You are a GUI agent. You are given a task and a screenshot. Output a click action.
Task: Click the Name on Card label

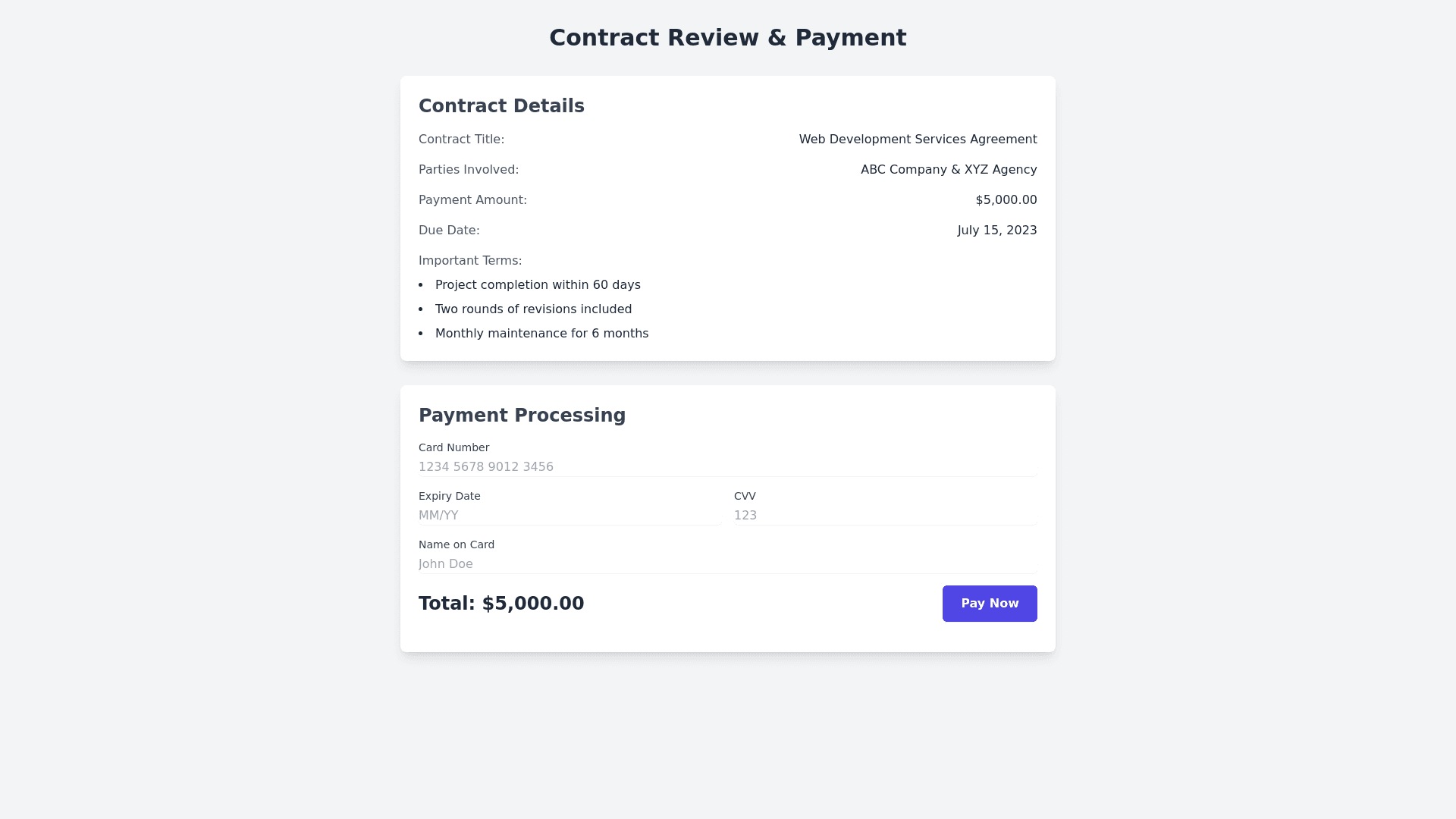[456, 545]
